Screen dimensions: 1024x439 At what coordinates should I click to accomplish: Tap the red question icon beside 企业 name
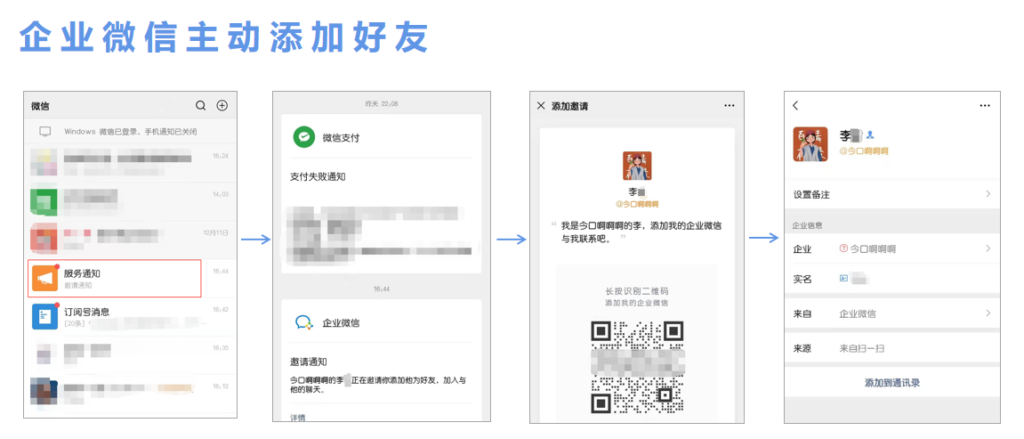pyautogui.click(x=843, y=249)
